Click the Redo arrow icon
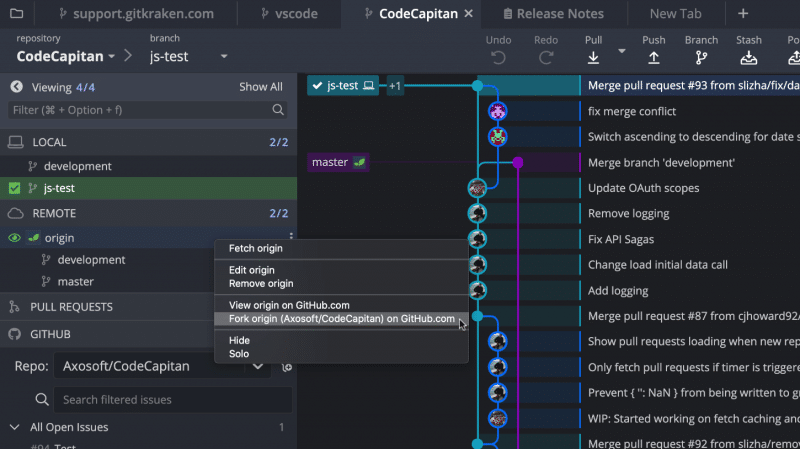Viewport: 800px width, 449px height. (x=546, y=58)
